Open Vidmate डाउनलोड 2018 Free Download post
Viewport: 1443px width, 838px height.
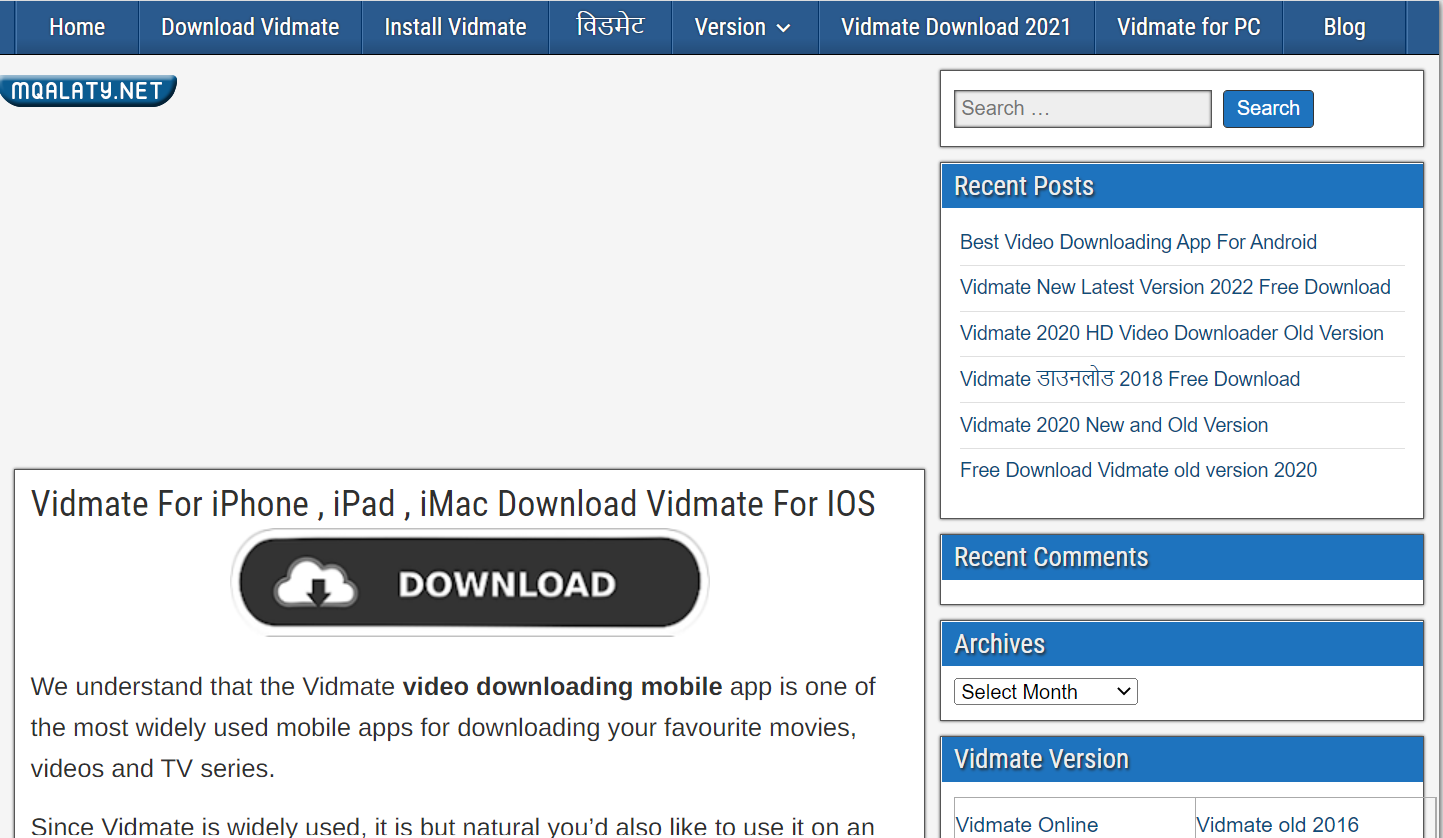pos(1130,379)
